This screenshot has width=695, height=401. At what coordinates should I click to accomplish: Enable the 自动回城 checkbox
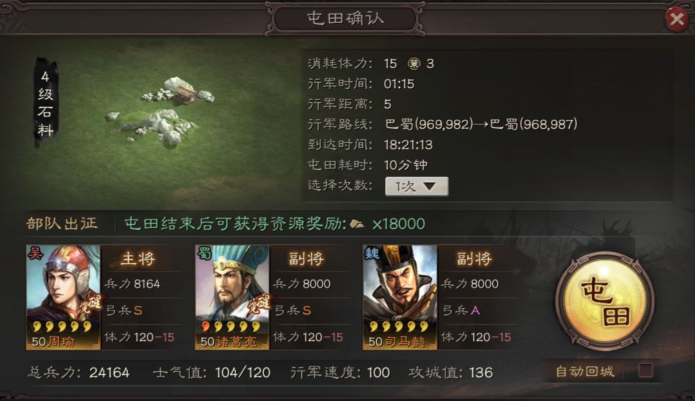point(645,370)
